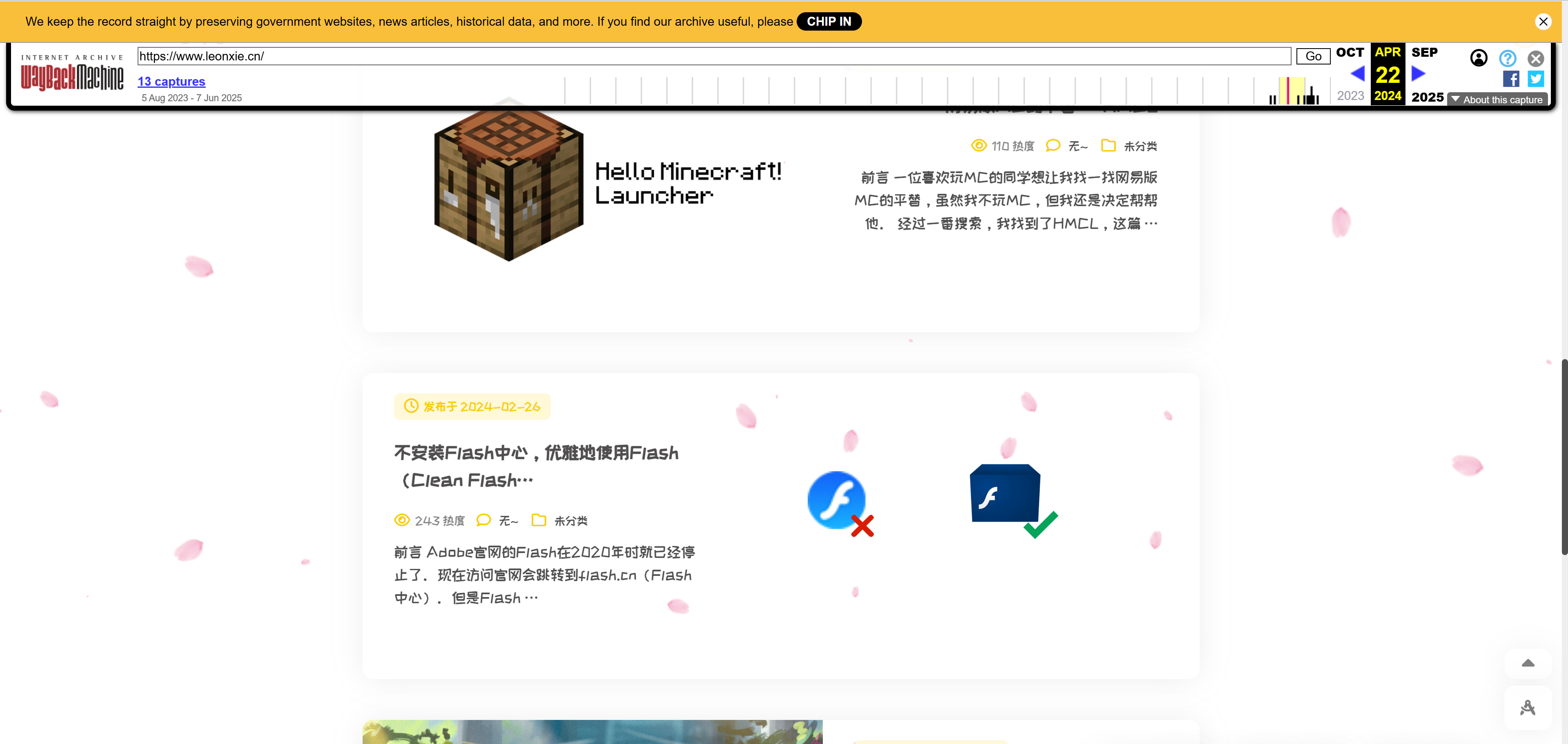Click folder icon in HMCL post
Image resolution: width=1568 pixels, height=744 pixels.
(x=1108, y=145)
